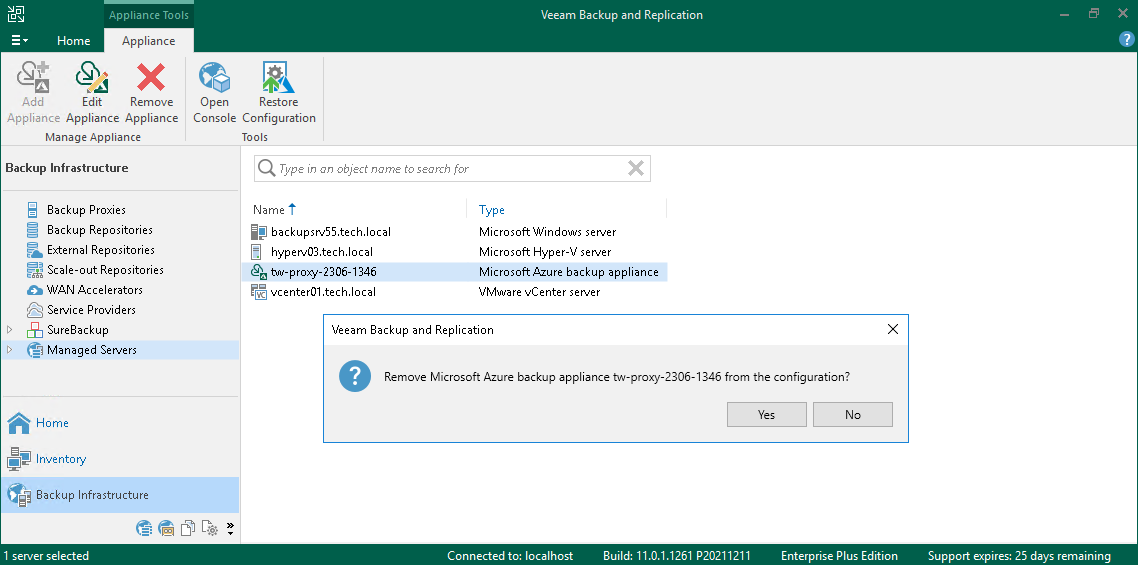This screenshot has height=565, width=1138.
Task: Open Scale-out Repositories in the tree
Action: 105,269
